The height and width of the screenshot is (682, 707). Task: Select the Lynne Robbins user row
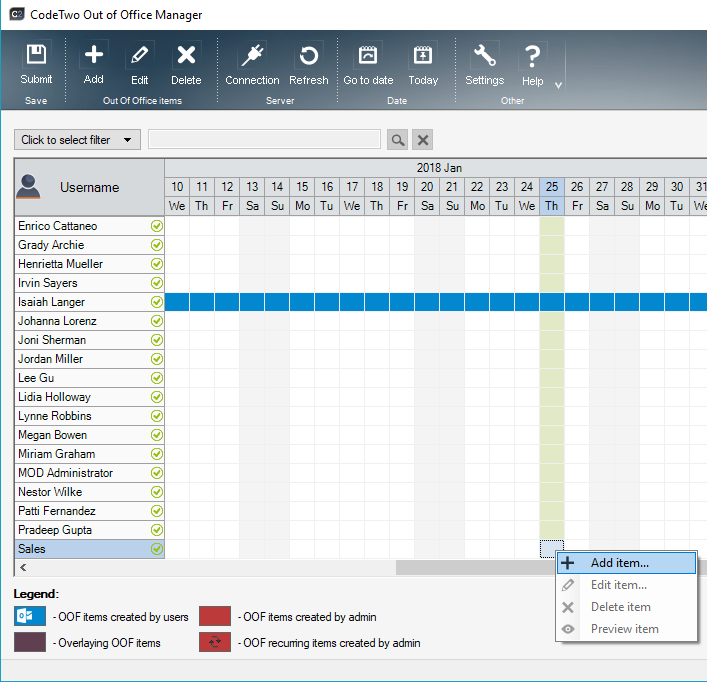click(90, 416)
